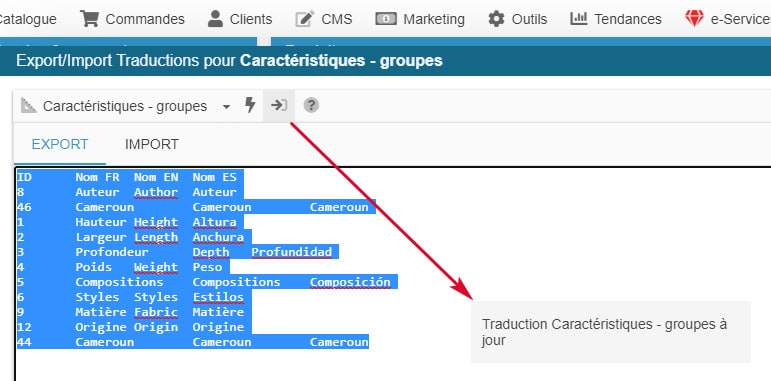Click the Marketing money icon

pos(386,19)
